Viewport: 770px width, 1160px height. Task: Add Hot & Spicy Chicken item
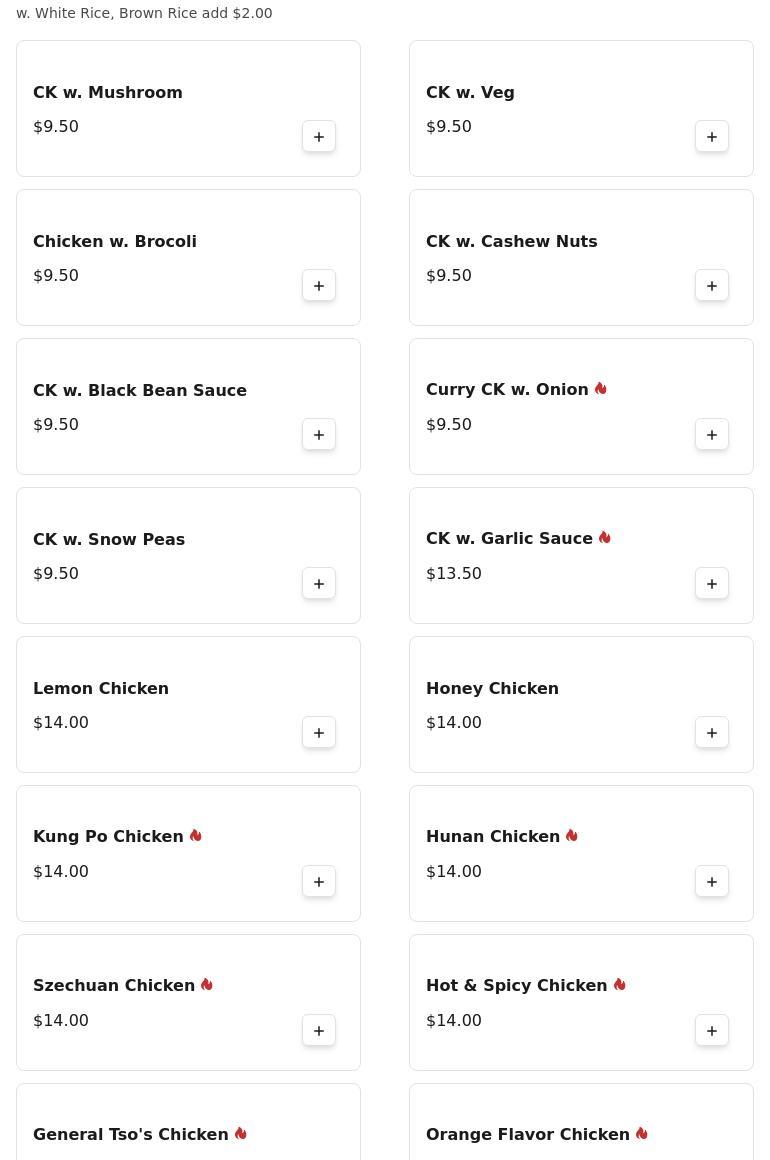click(x=712, y=1031)
